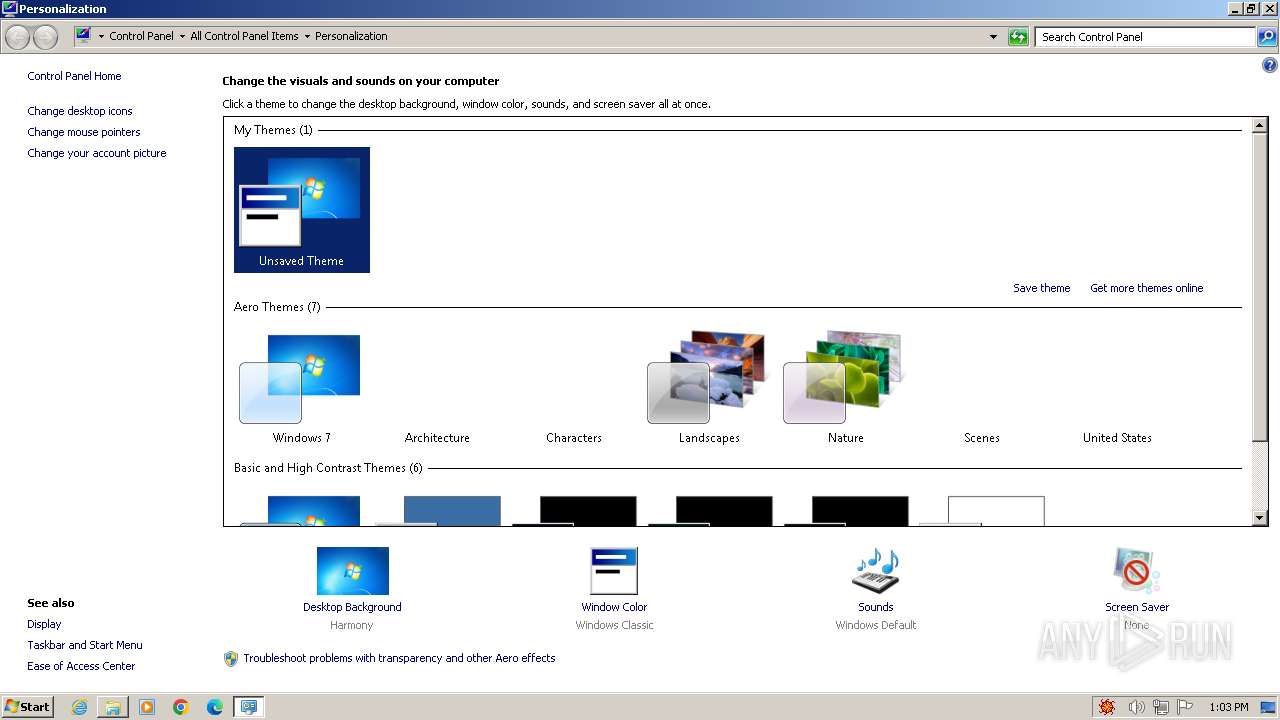
Task: Expand dropdown after All Control Panel Items
Action: coord(307,36)
